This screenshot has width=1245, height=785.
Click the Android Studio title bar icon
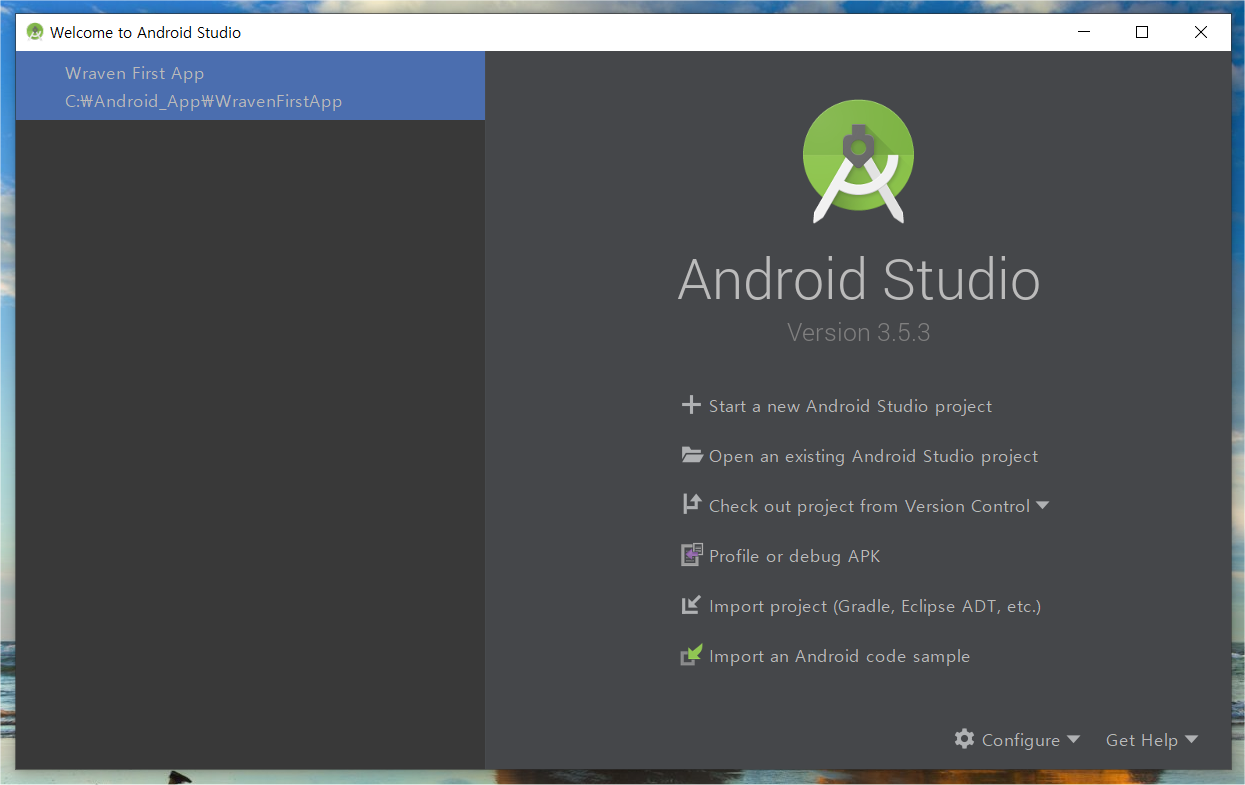click(x=36, y=32)
